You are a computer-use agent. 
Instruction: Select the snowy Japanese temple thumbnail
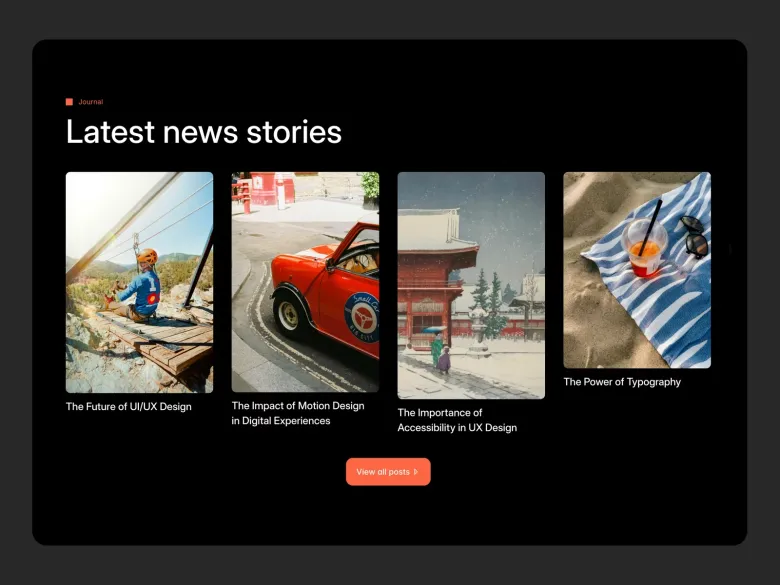click(x=471, y=286)
